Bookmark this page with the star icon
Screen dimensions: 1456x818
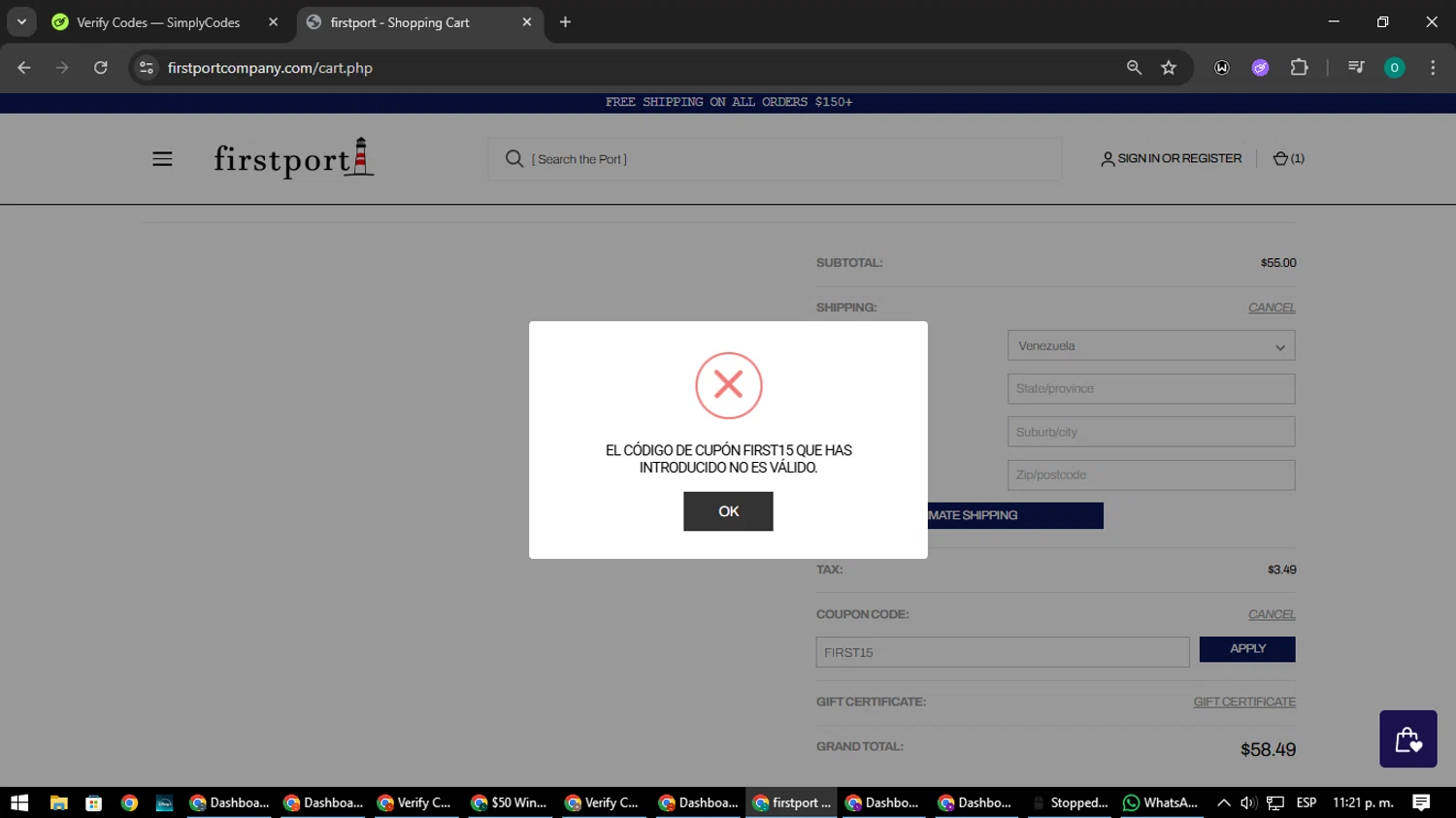tap(1169, 68)
